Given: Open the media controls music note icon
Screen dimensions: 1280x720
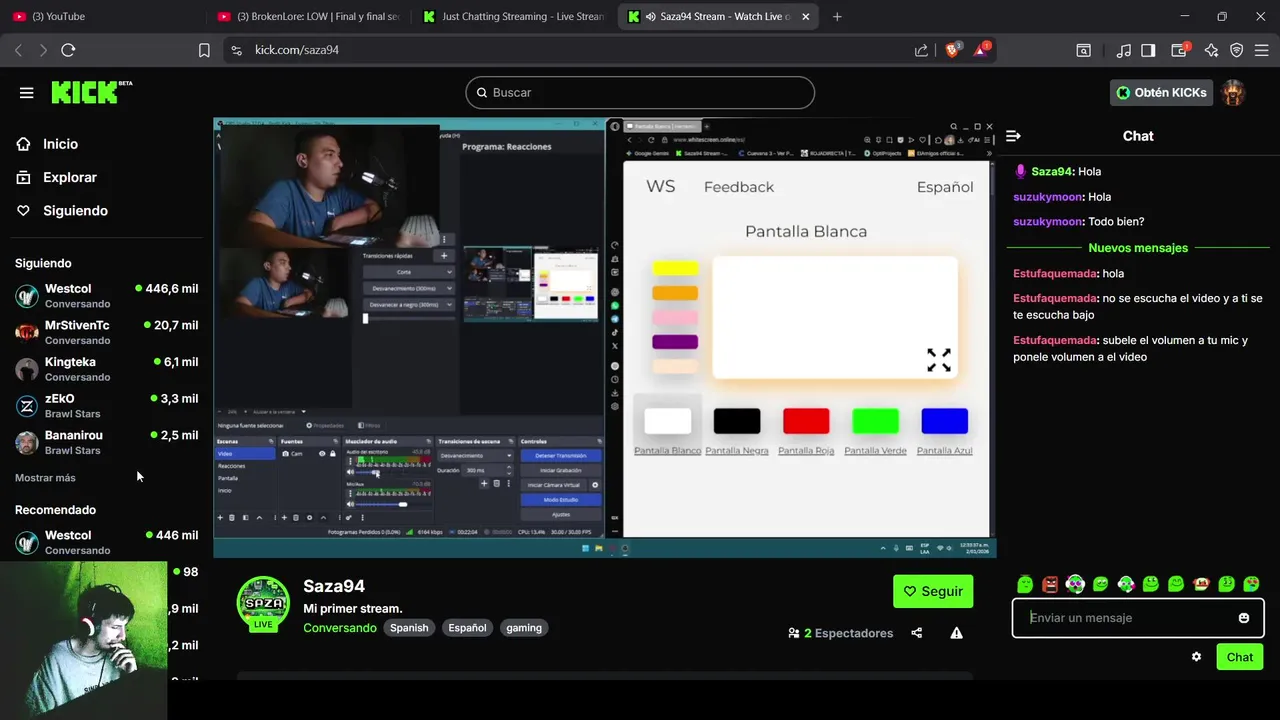Looking at the screenshot, I should [x=1124, y=50].
